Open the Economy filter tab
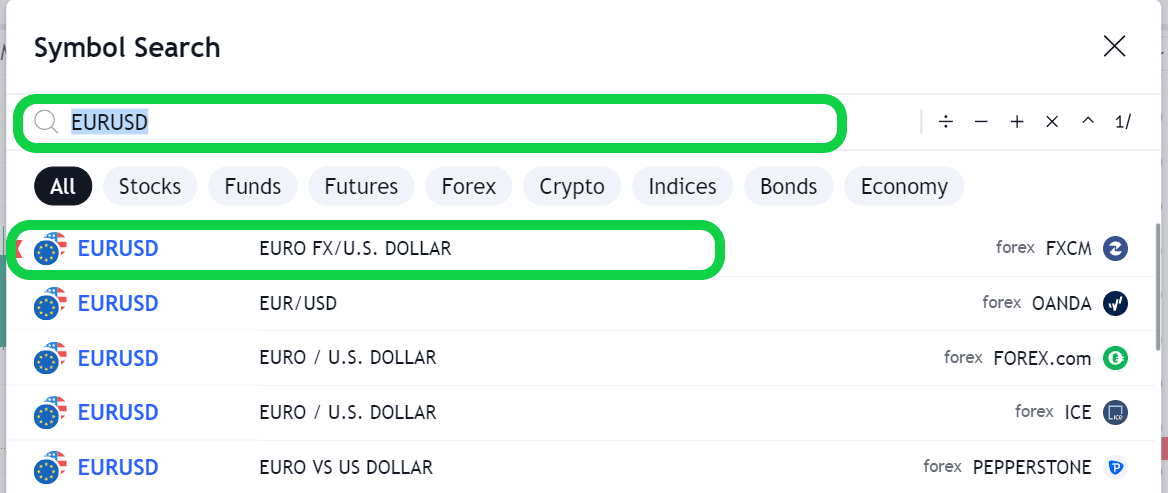This screenshot has width=1168, height=493. (x=904, y=186)
